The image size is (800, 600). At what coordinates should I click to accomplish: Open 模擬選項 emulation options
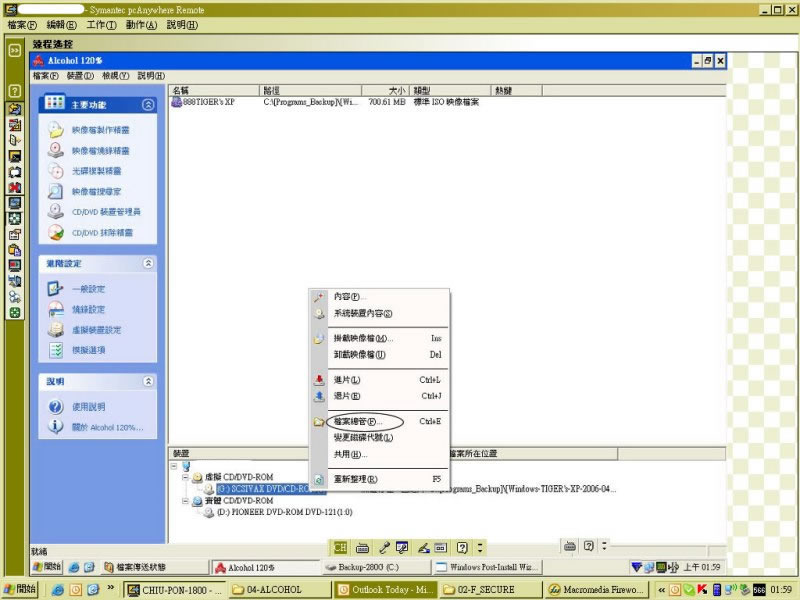pyautogui.click(x=88, y=350)
